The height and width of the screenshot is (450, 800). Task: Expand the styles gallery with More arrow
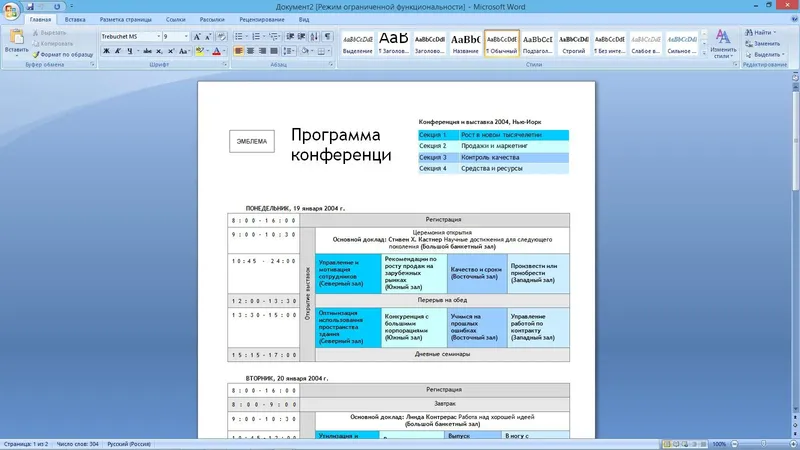click(x=704, y=53)
